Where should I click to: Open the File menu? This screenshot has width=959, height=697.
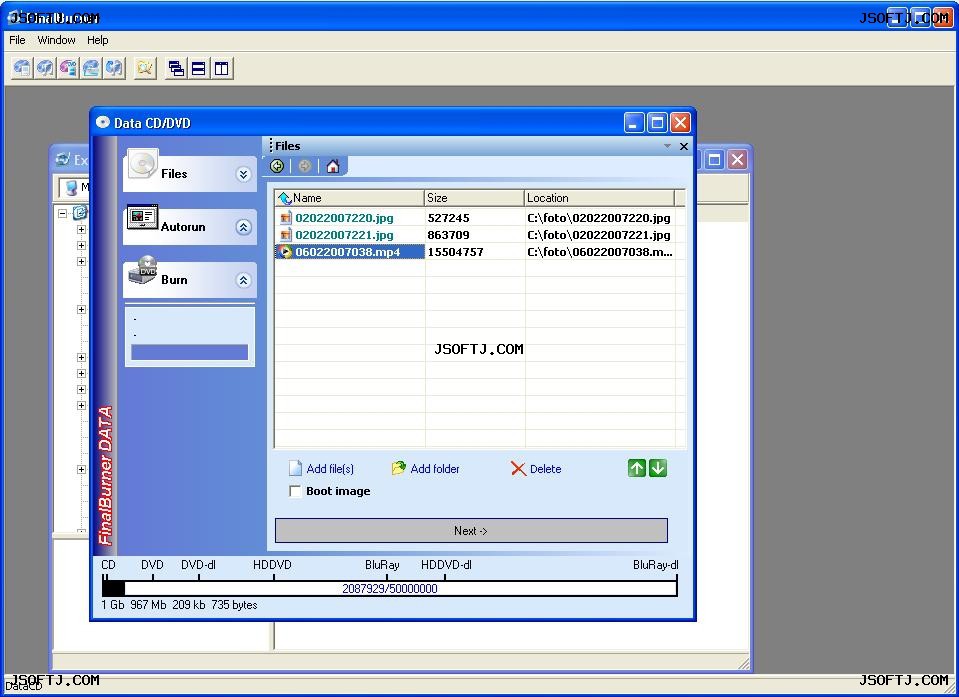click(x=17, y=40)
